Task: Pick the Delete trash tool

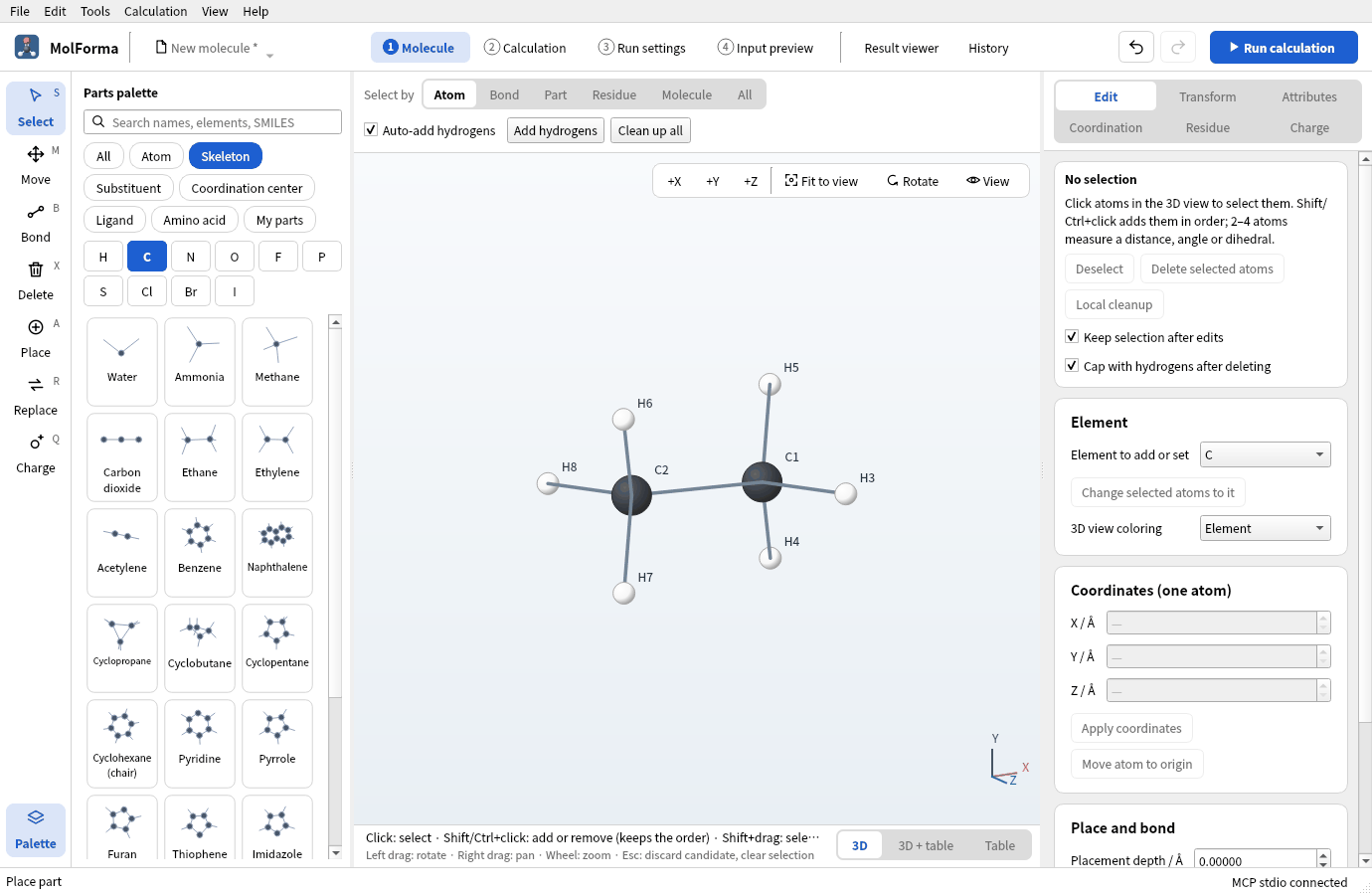Action: click(35, 280)
